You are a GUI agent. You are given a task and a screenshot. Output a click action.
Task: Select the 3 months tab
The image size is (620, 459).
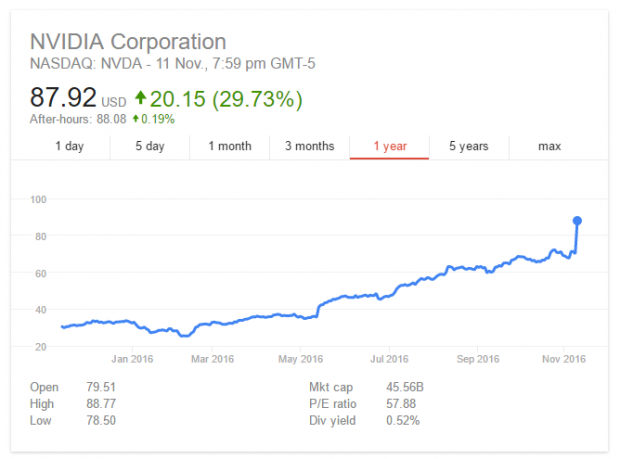310,146
